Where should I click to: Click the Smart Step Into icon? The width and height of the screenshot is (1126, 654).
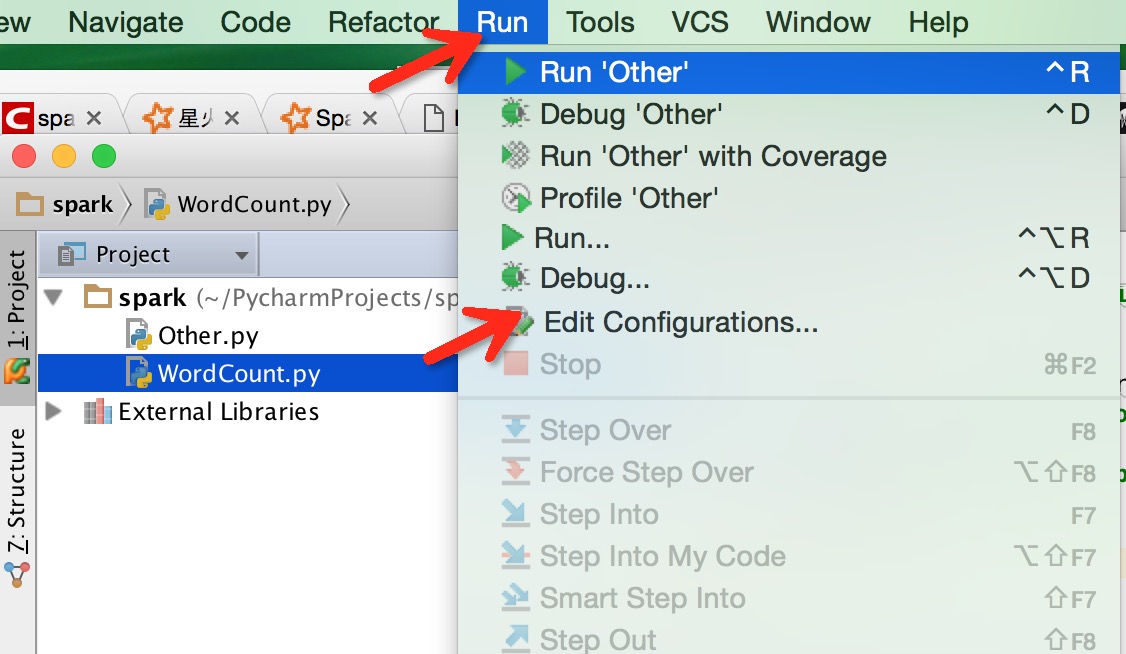pyautogui.click(x=516, y=597)
